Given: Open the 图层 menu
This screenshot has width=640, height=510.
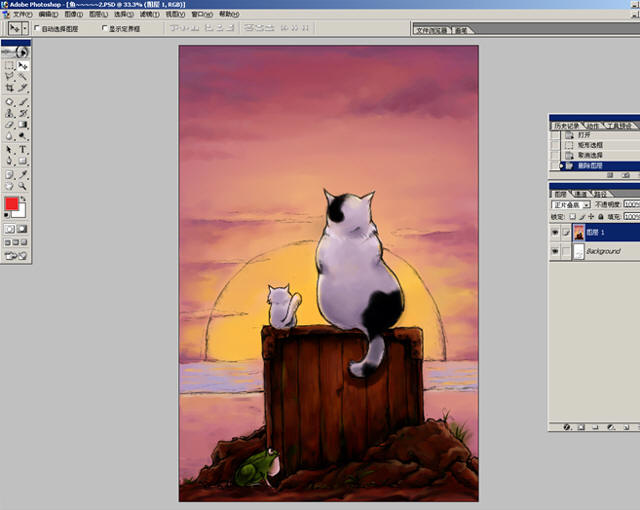Looking at the screenshot, I should click(x=98, y=14).
